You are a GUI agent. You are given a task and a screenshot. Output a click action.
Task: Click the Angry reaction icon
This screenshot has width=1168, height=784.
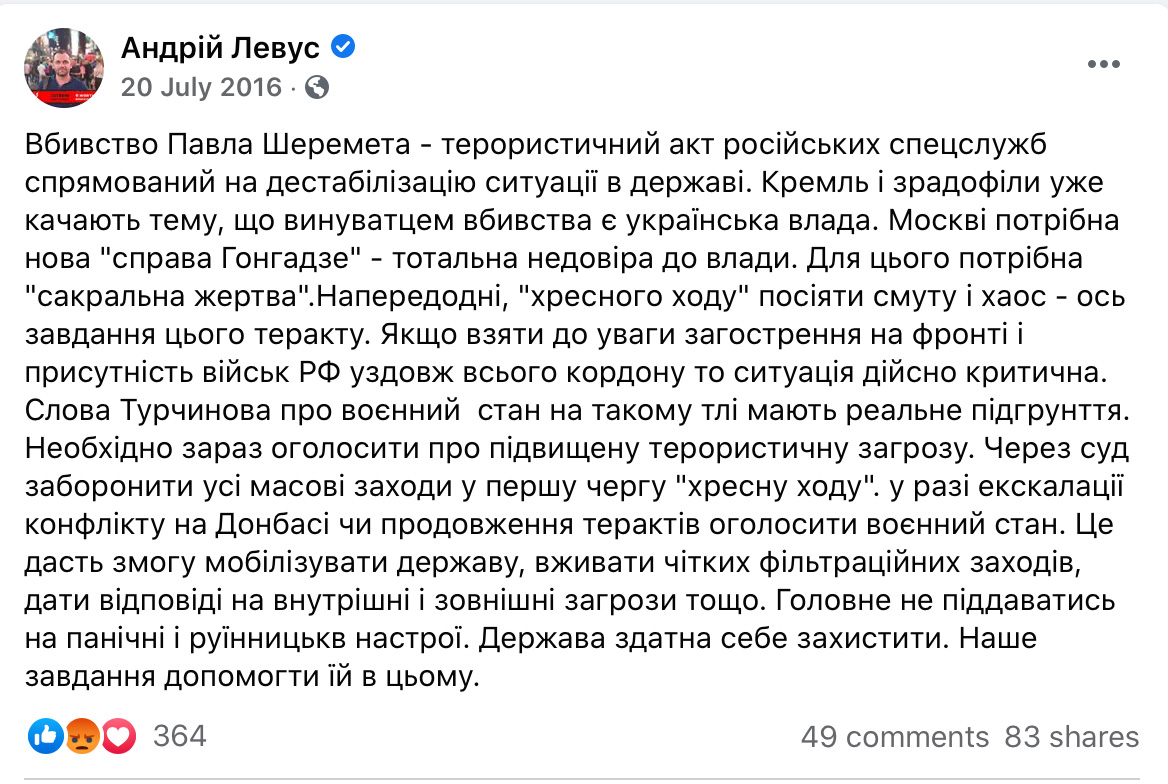82,736
